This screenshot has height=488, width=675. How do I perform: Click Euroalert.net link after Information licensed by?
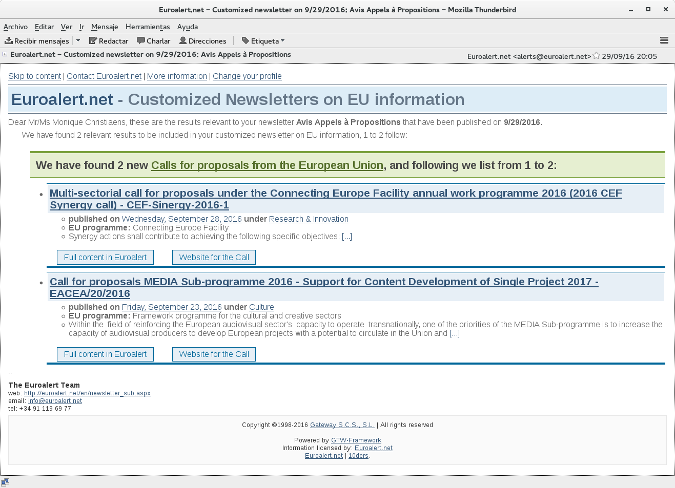tap(374, 448)
